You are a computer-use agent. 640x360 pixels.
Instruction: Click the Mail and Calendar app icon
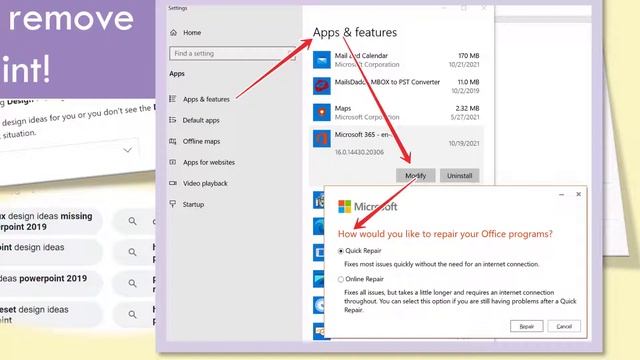pyautogui.click(x=322, y=60)
